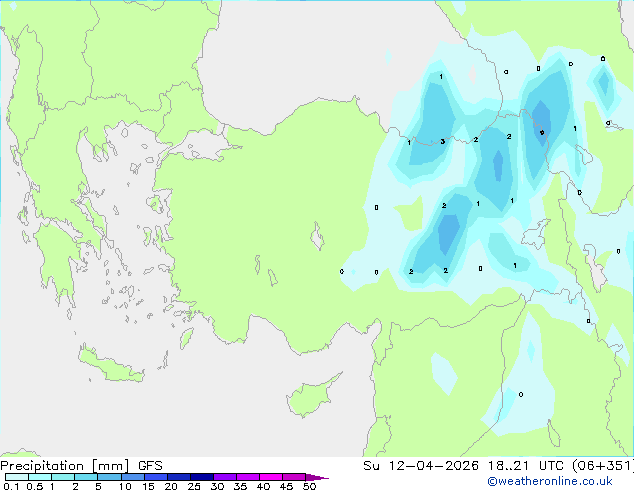Open the weatheronline.co.uk link
The width and height of the screenshot is (634, 490).
550,481
